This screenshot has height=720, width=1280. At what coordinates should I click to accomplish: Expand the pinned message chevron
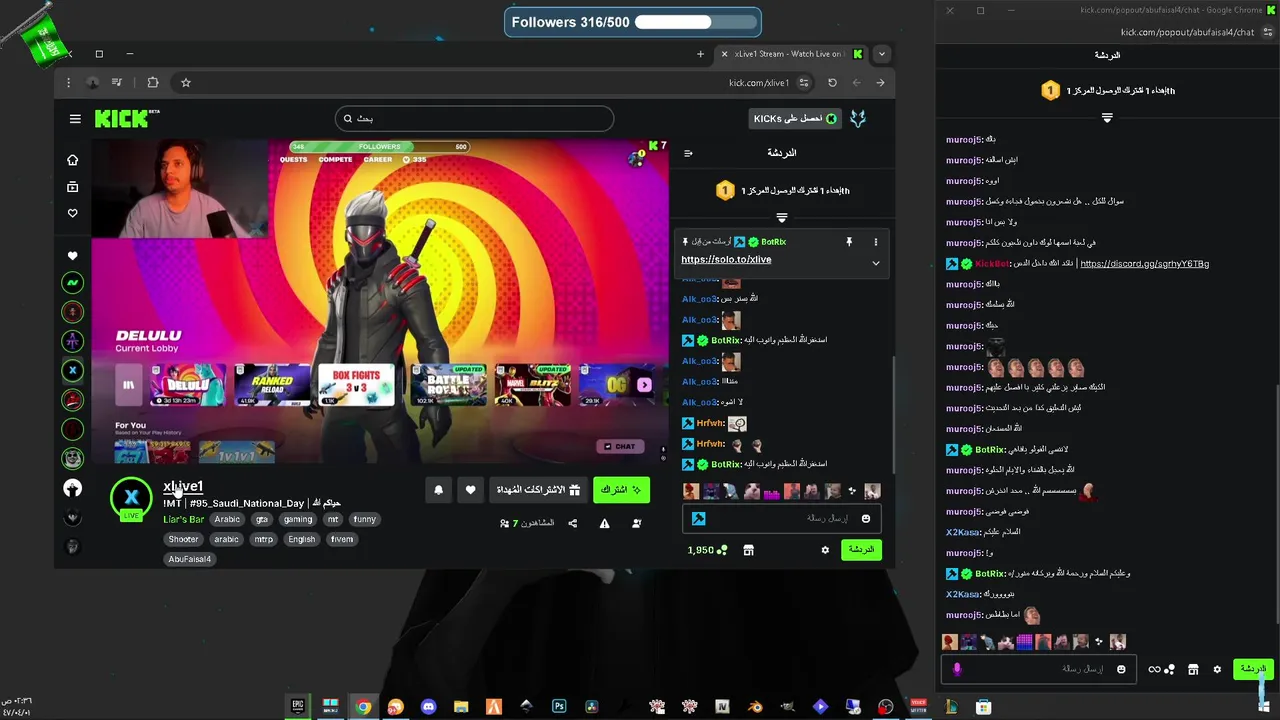point(875,263)
